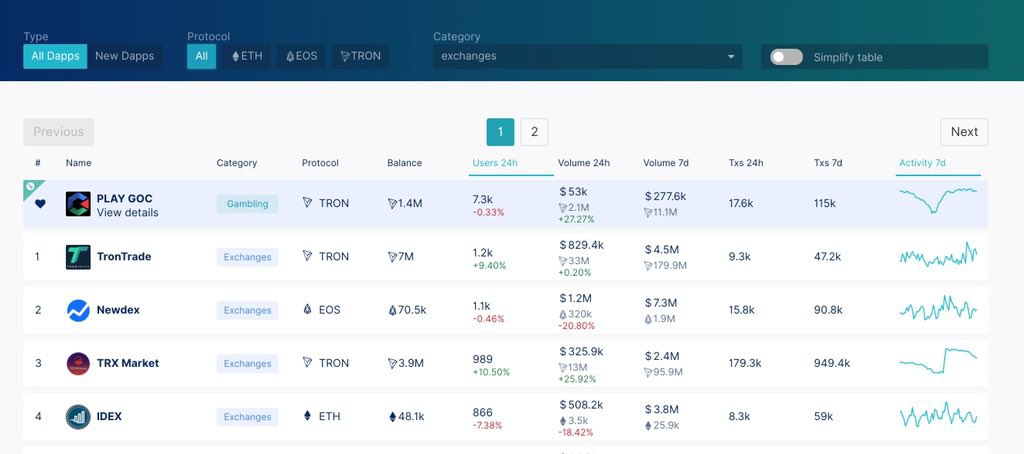Open the PLAY GOC dapp name link
This screenshot has width=1024, height=454.
(125, 198)
